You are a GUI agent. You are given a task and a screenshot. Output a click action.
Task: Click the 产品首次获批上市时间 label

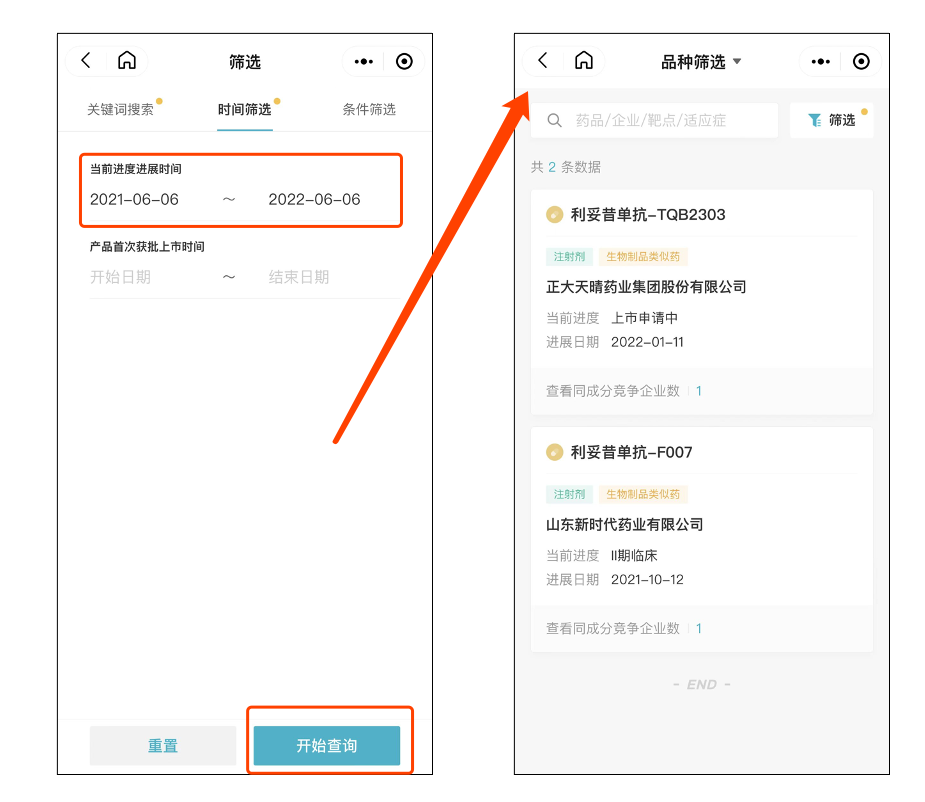tap(147, 247)
